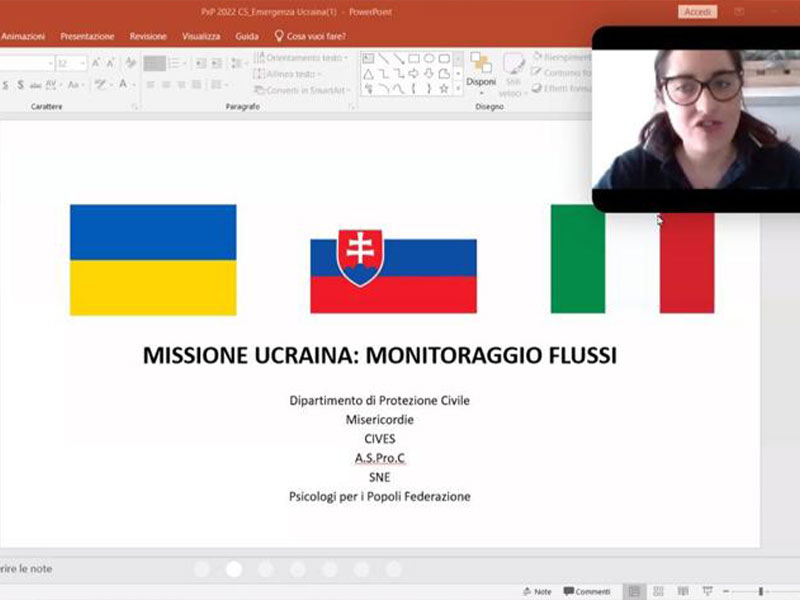This screenshot has width=800, height=600.
Task: Switch to Slide Sorter view
Action: [x=658, y=591]
